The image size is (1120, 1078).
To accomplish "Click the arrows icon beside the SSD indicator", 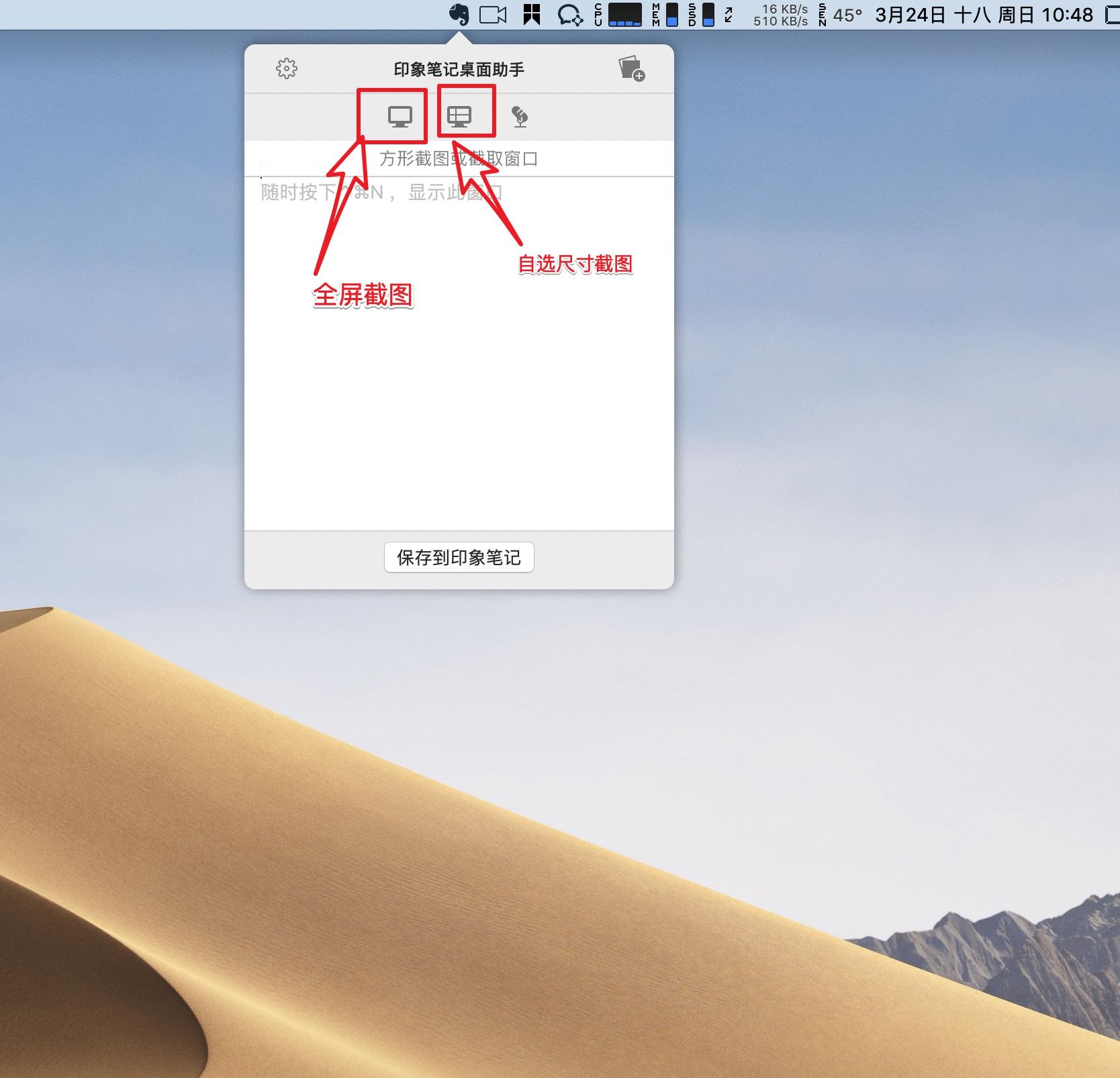I will pyautogui.click(x=729, y=15).
